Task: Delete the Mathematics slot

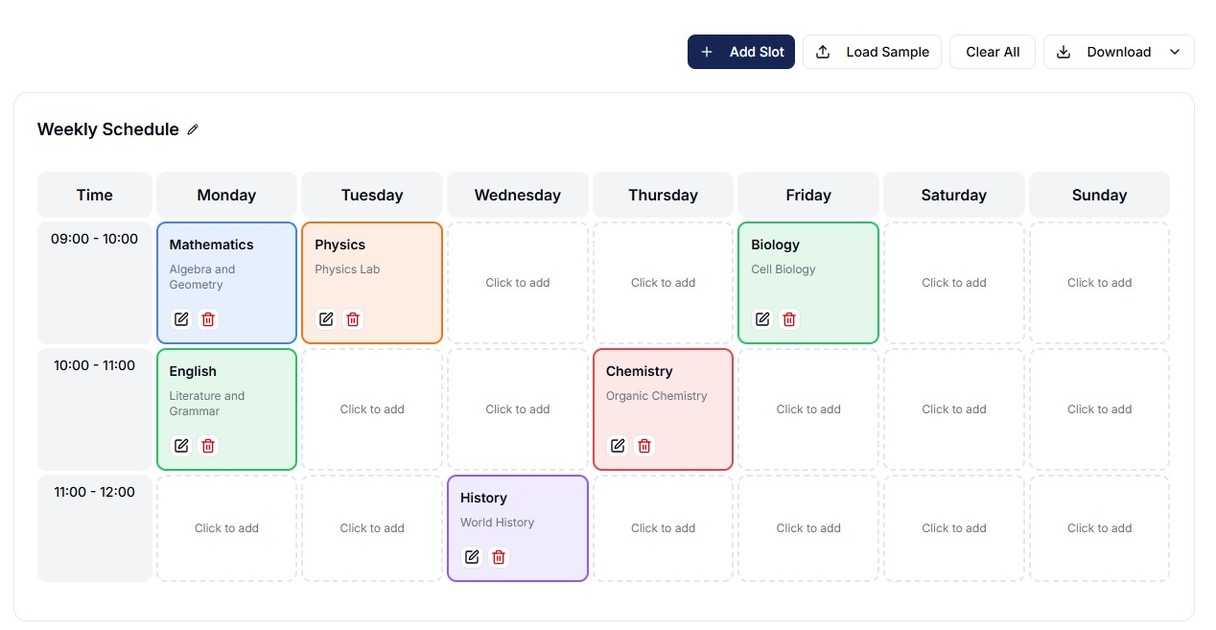Action: [x=208, y=319]
